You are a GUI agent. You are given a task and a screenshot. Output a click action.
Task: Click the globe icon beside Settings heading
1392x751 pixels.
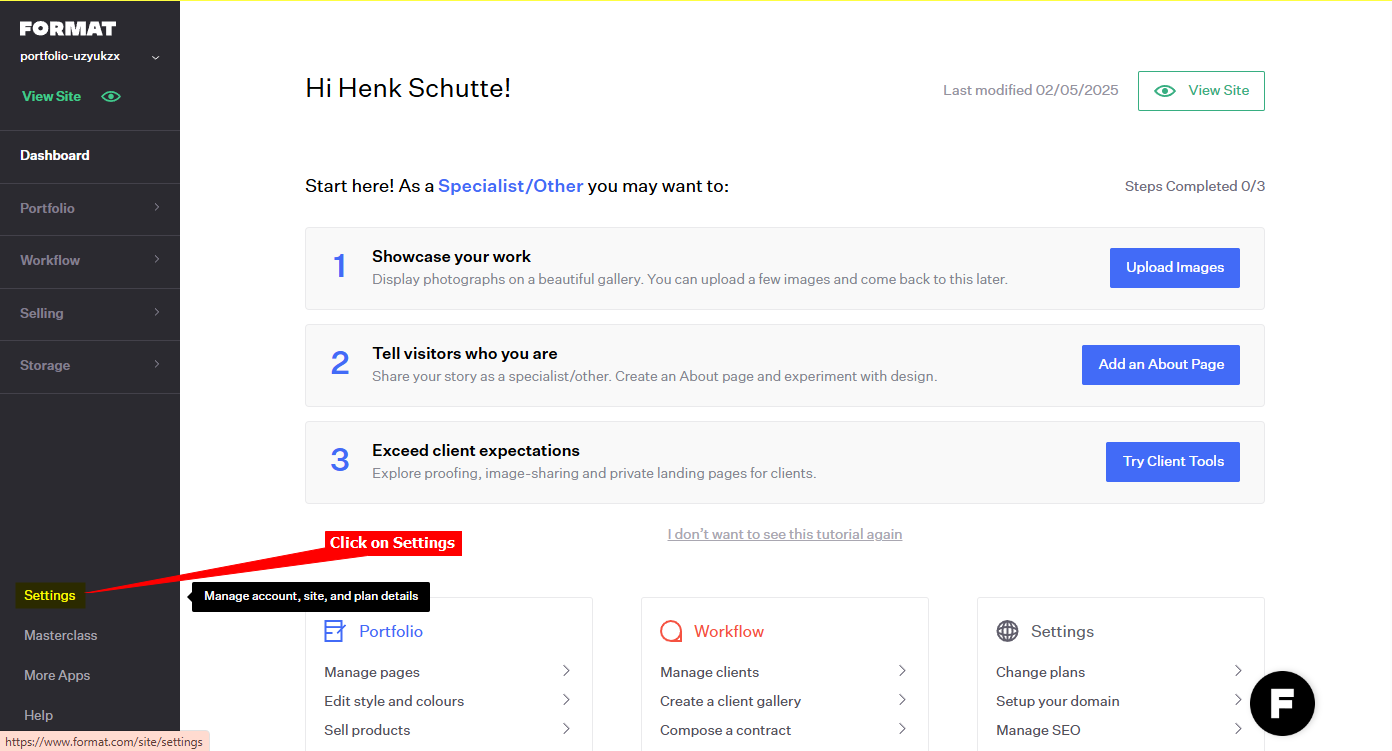1007,631
